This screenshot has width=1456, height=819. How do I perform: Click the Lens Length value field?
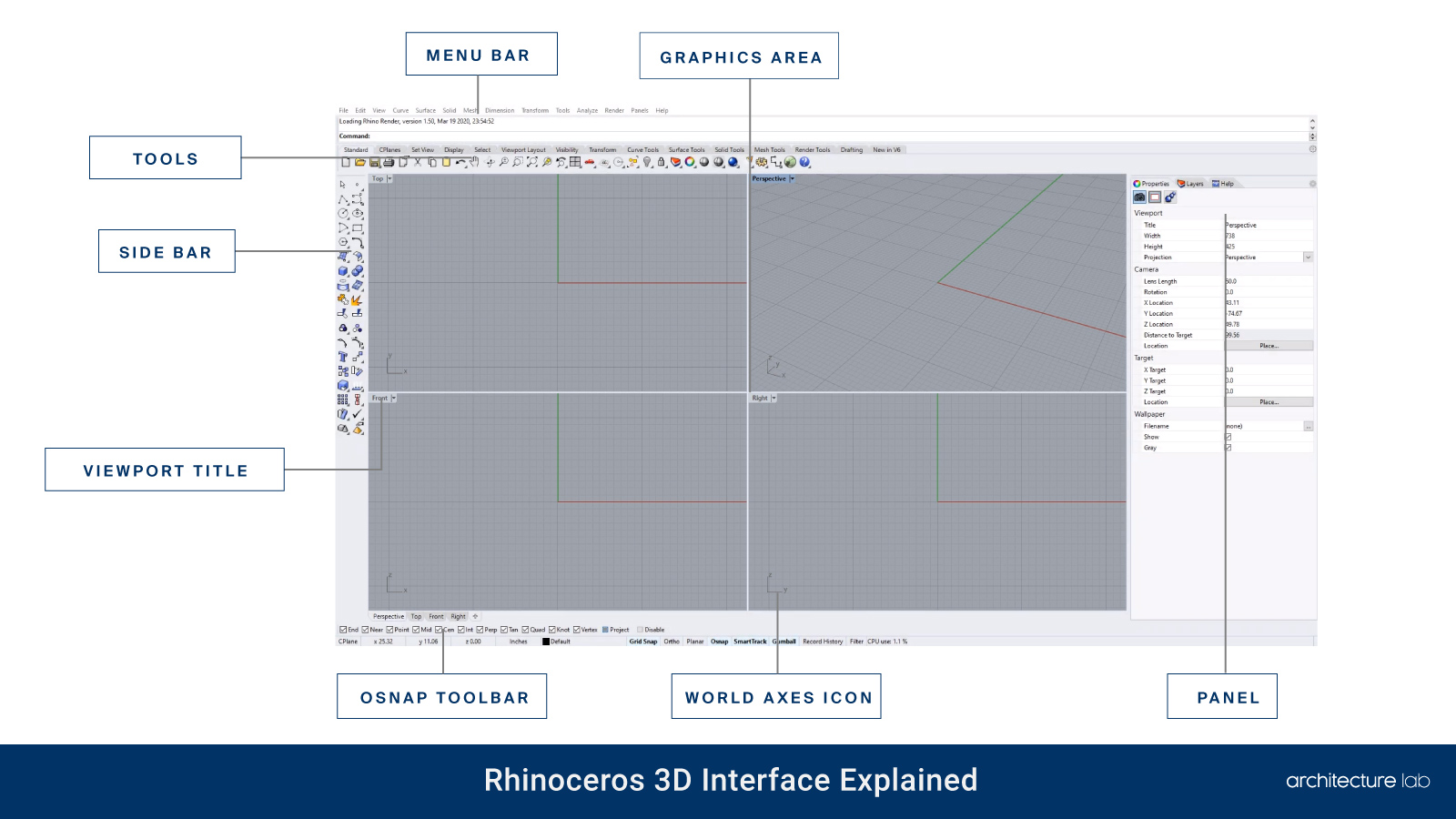pyautogui.click(x=1269, y=282)
